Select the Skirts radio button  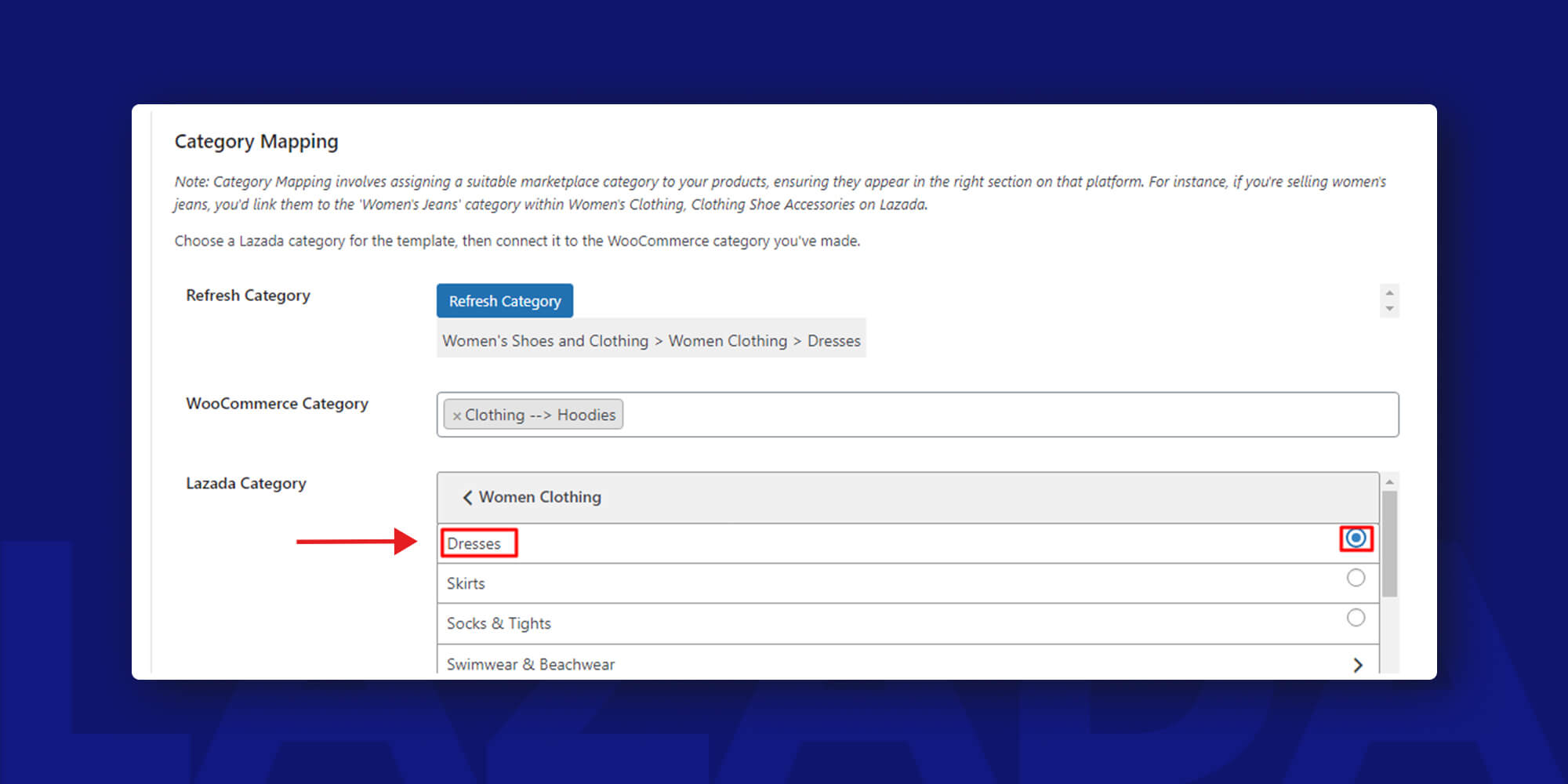click(1356, 578)
